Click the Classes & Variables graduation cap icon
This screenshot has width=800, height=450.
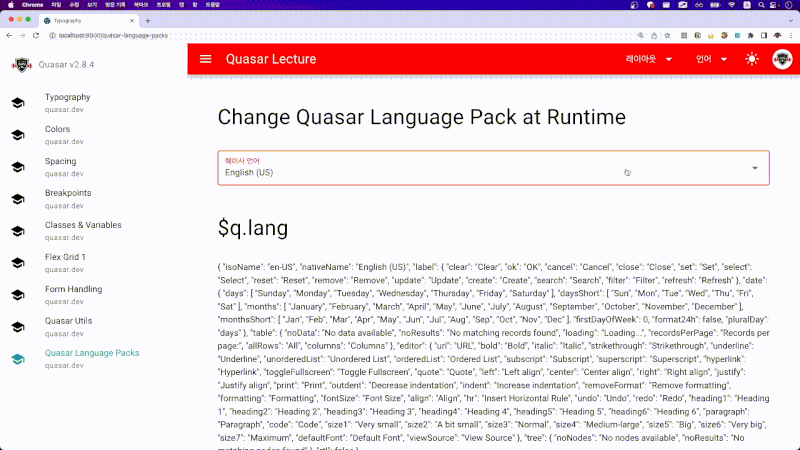click(18, 231)
